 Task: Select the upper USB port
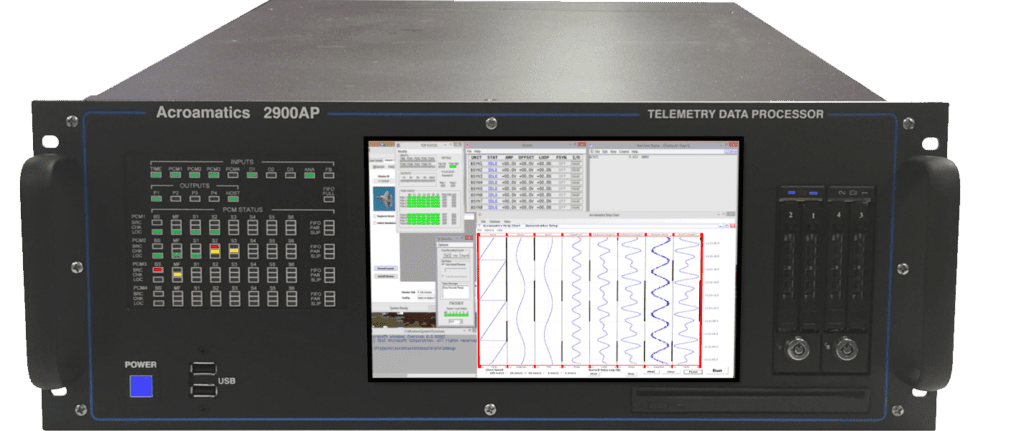[x=202, y=370]
